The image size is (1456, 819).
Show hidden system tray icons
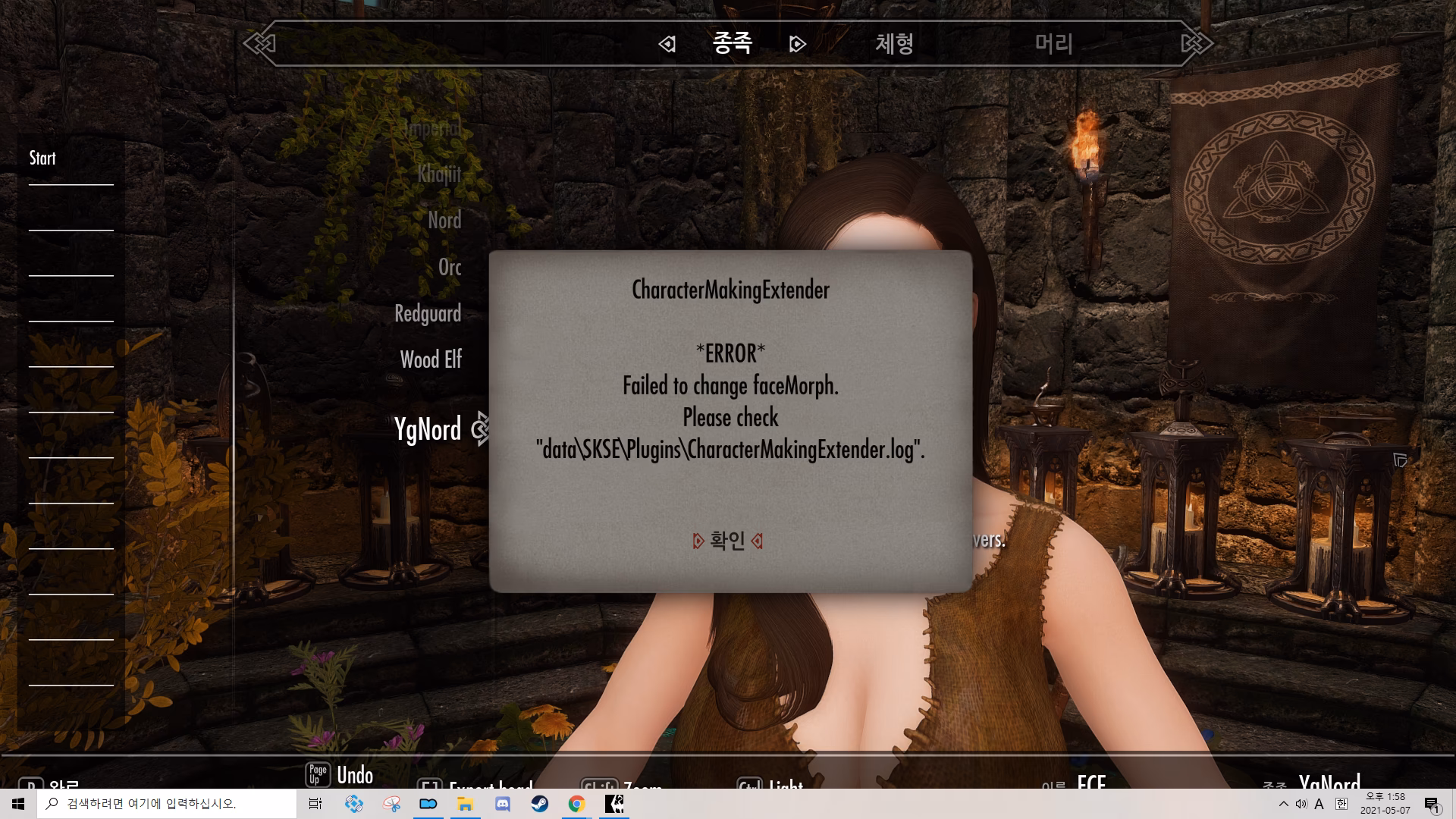pos(1283,804)
